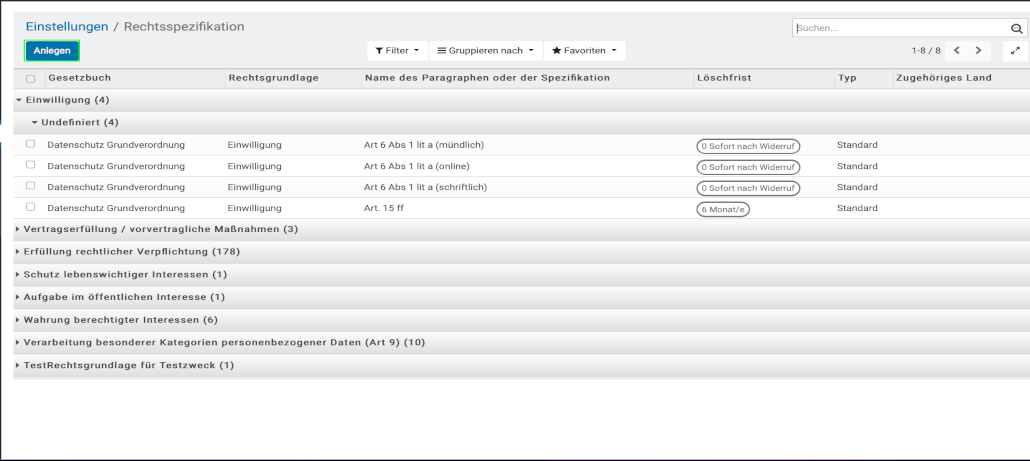
Task: Toggle the select-all checkbox in header
Action: (30, 78)
